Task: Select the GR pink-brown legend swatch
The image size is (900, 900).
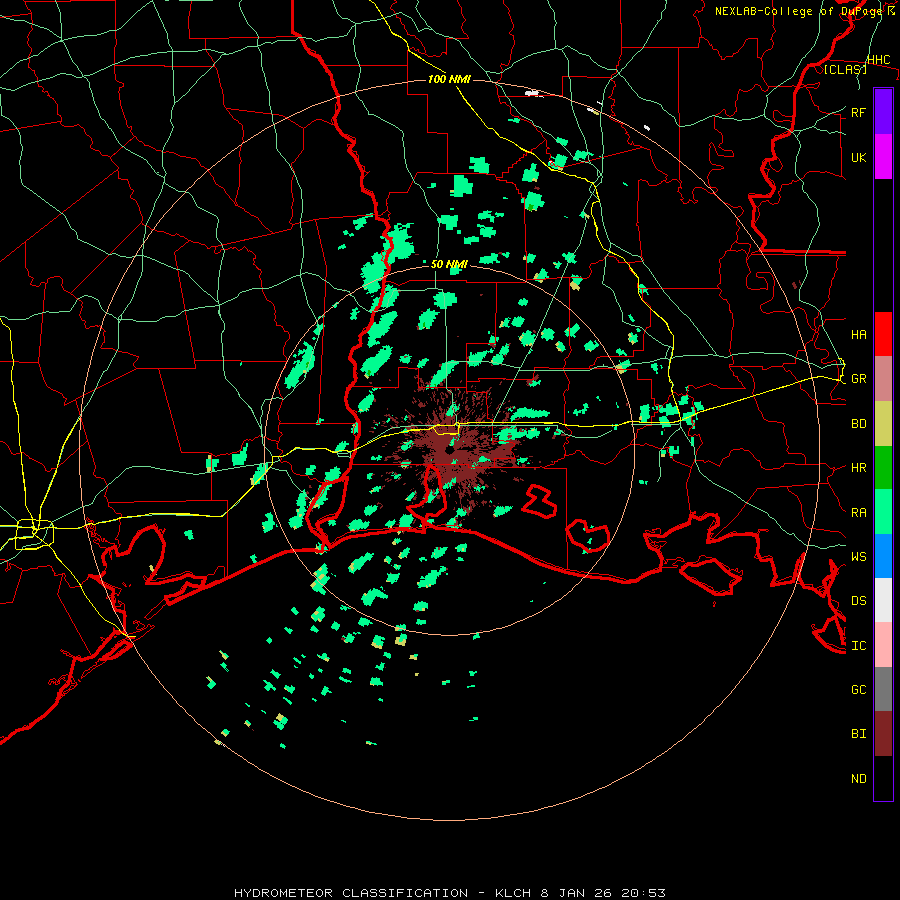Action: [x=883, y=378]
